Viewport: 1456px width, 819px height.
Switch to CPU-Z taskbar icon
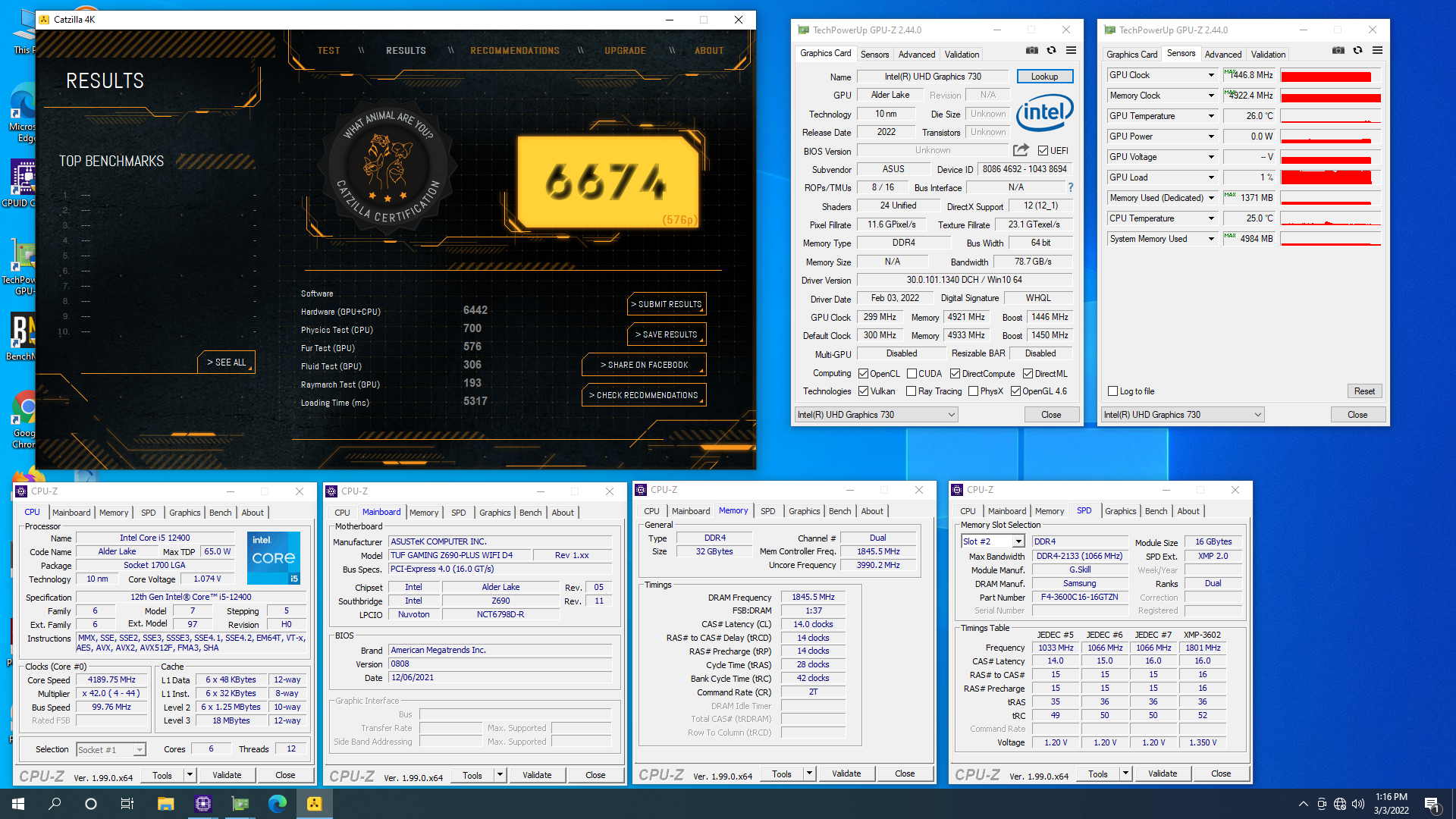tap(202, 804)
